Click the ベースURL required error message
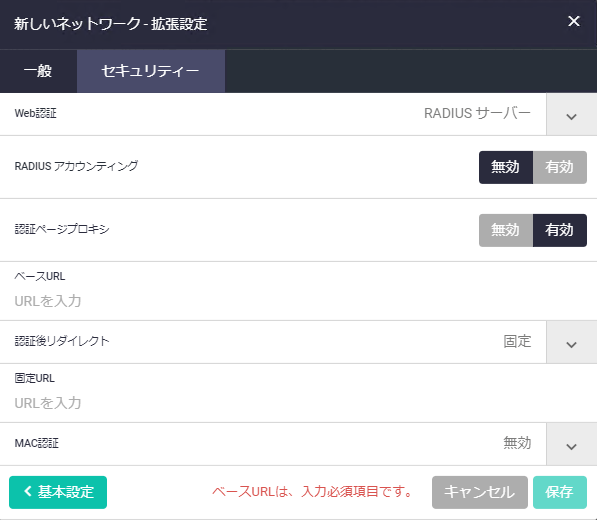The height and width of the screenshot is (520, 597). click(x=312, y=492)
